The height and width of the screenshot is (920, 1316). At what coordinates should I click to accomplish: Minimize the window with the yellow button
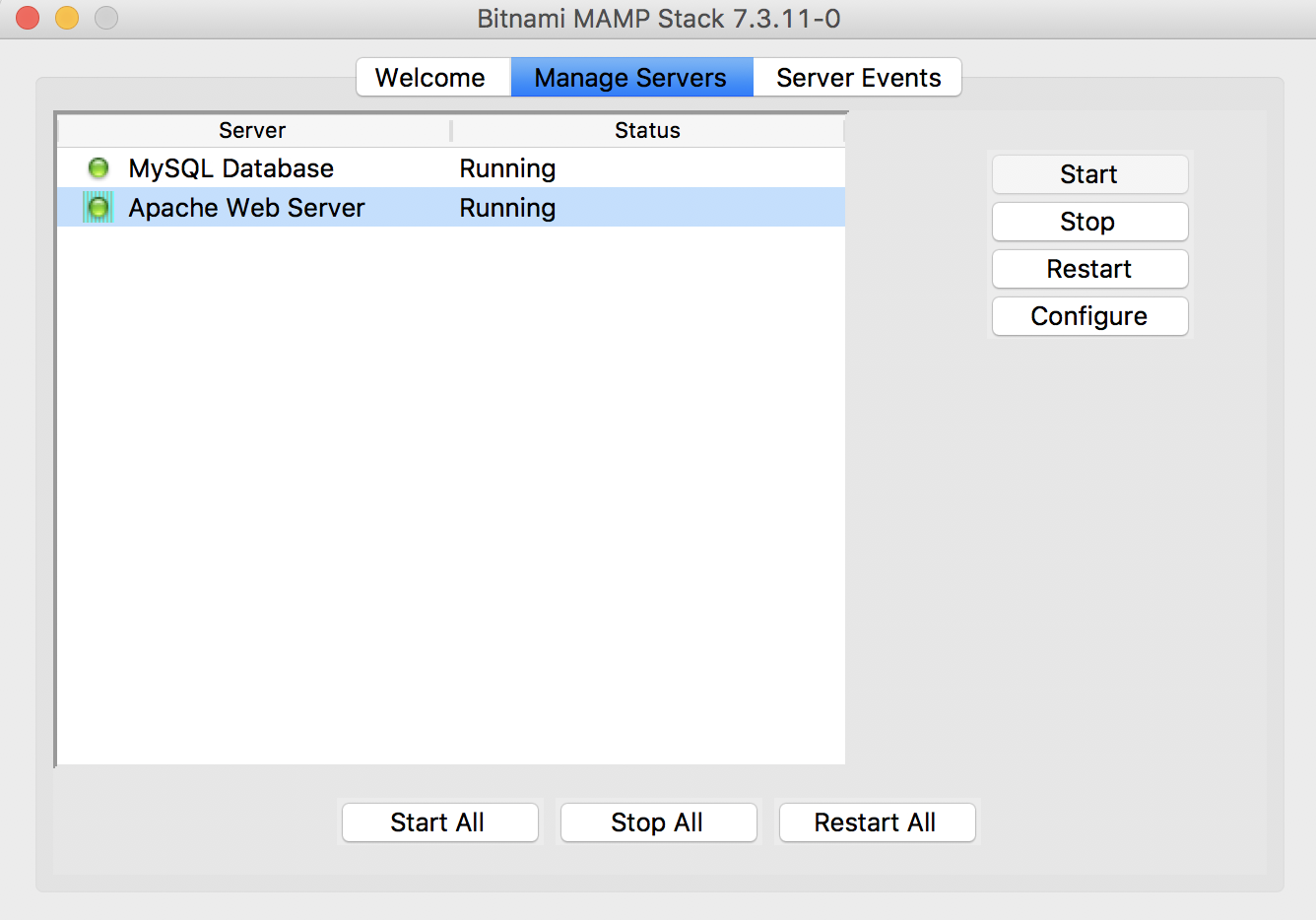coord(67,18)
